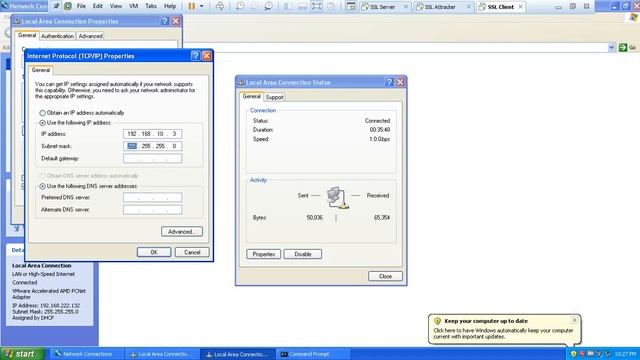
Task: Open the VMware File menu
Action: point(81,6)
